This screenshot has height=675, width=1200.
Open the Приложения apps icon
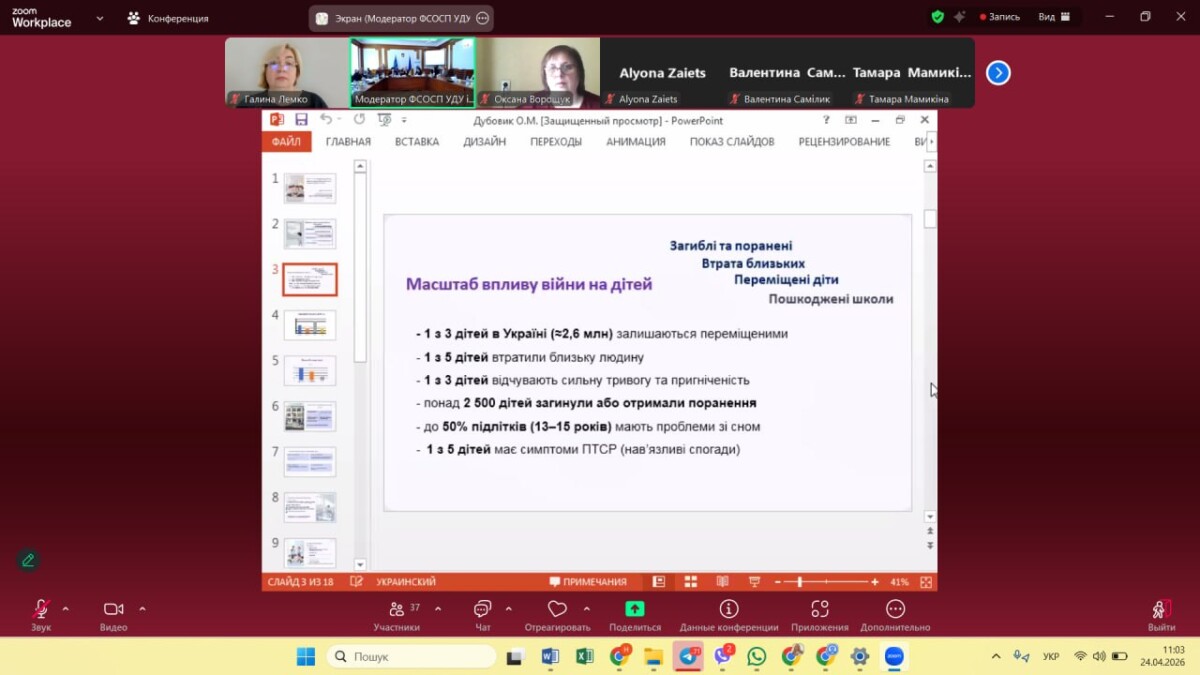[x=819, y=610]
